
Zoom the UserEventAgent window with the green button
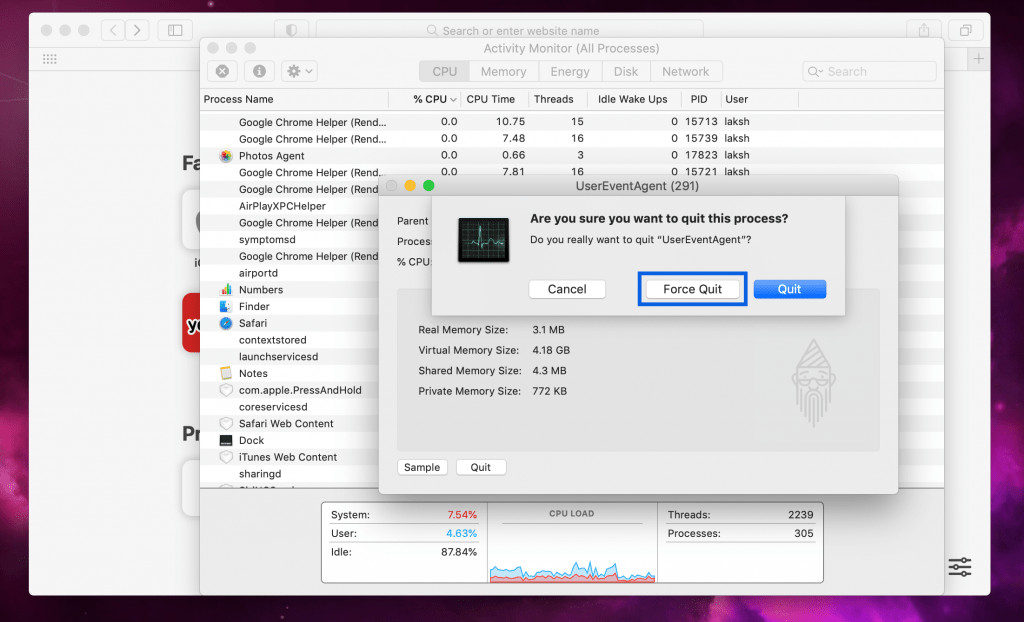pyautogui.click(x=428, y=186)
